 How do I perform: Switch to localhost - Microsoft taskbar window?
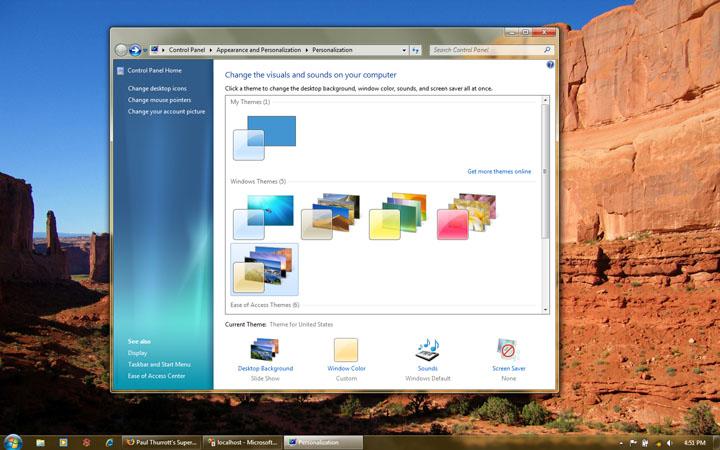click(243, 443)
